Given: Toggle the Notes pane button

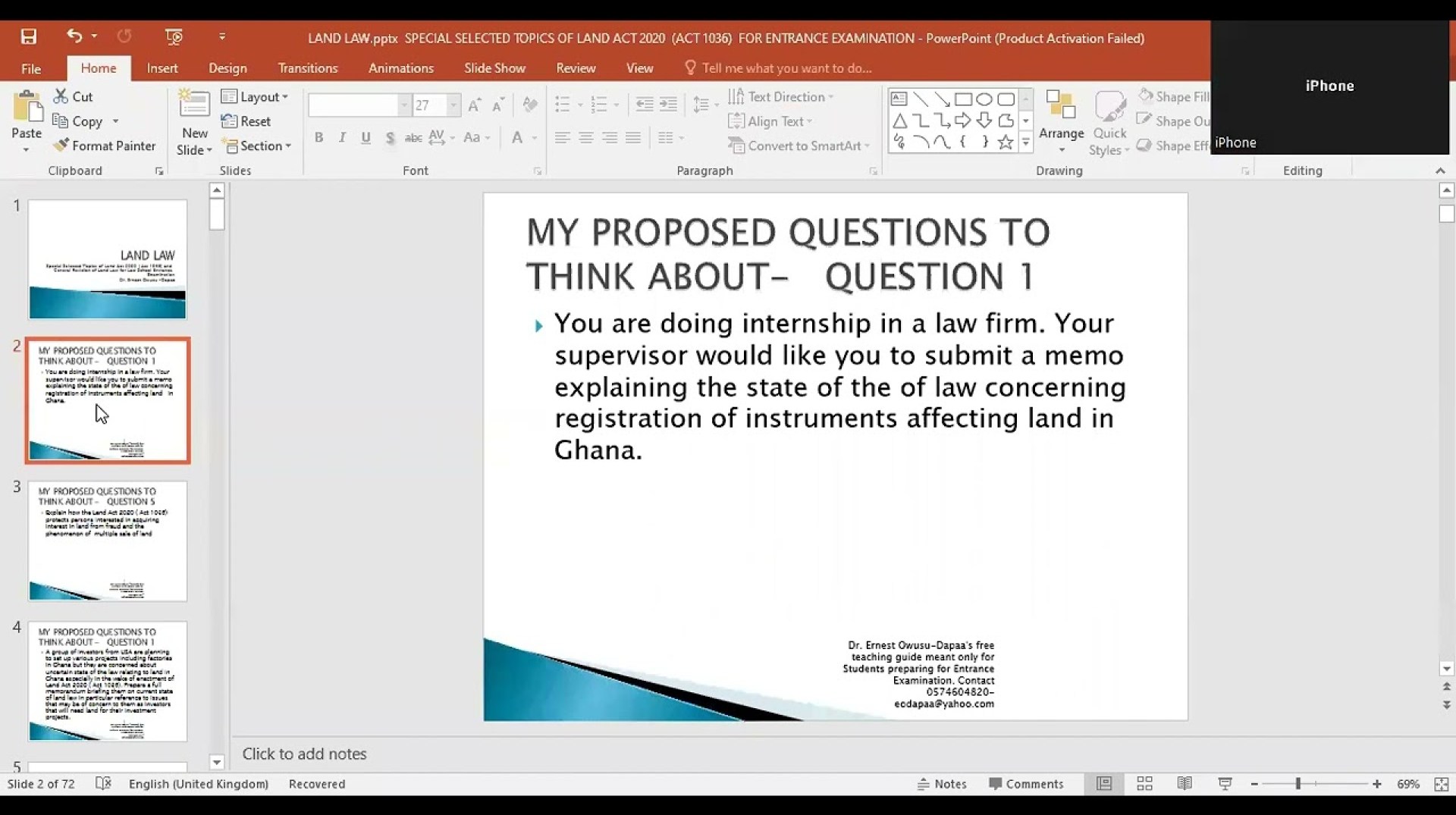Looking at the screenshot, I should (x=942, y=784).
